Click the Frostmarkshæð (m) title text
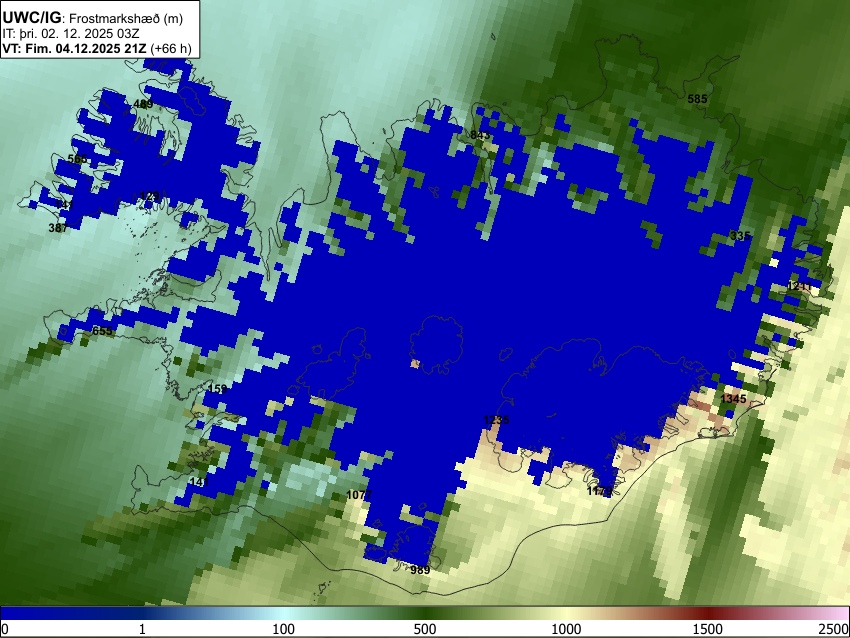The image size is (850, 638). point(126,18)
